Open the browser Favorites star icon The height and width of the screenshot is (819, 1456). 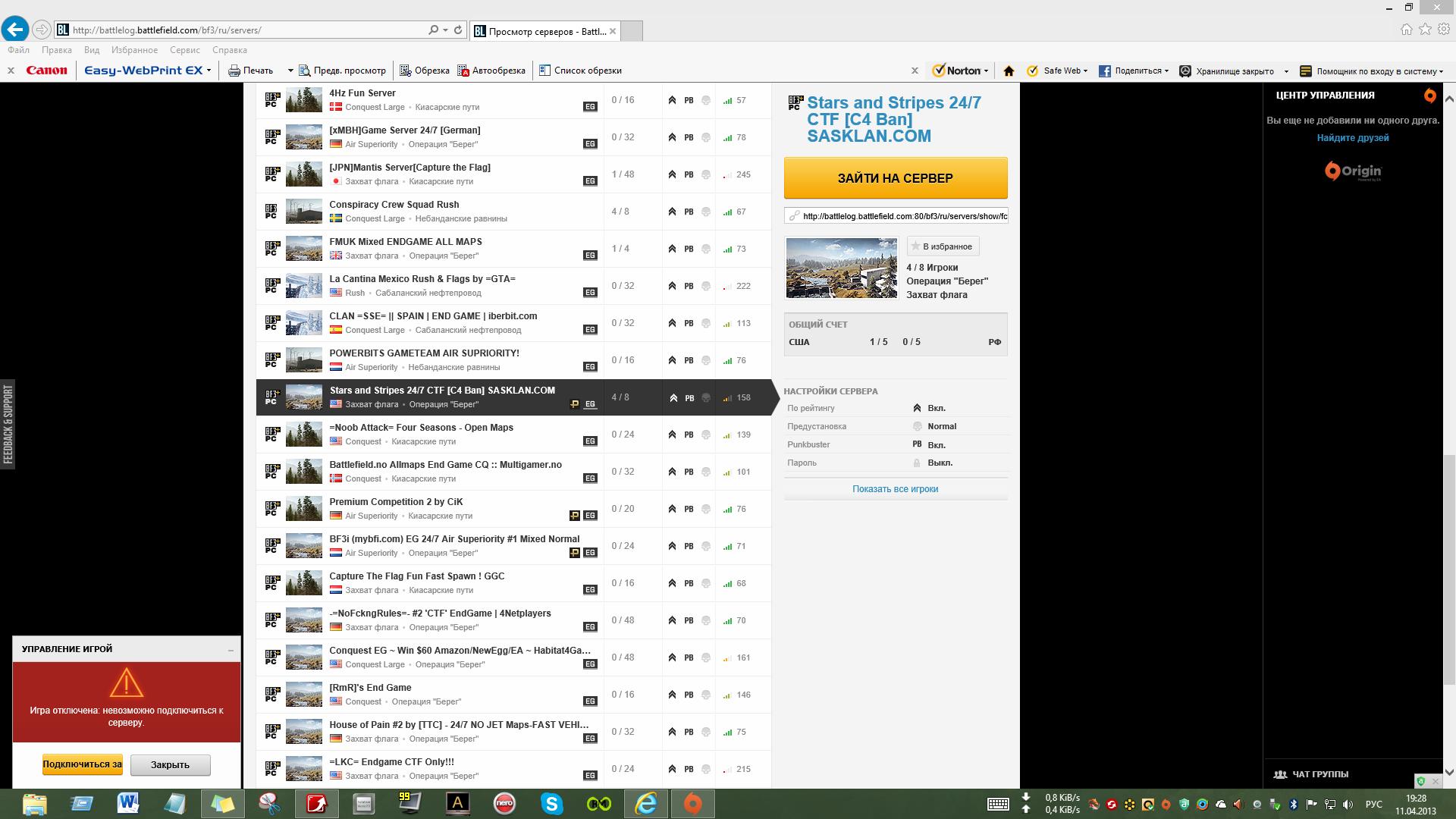pyautogui.click(x=1425, y=29)
